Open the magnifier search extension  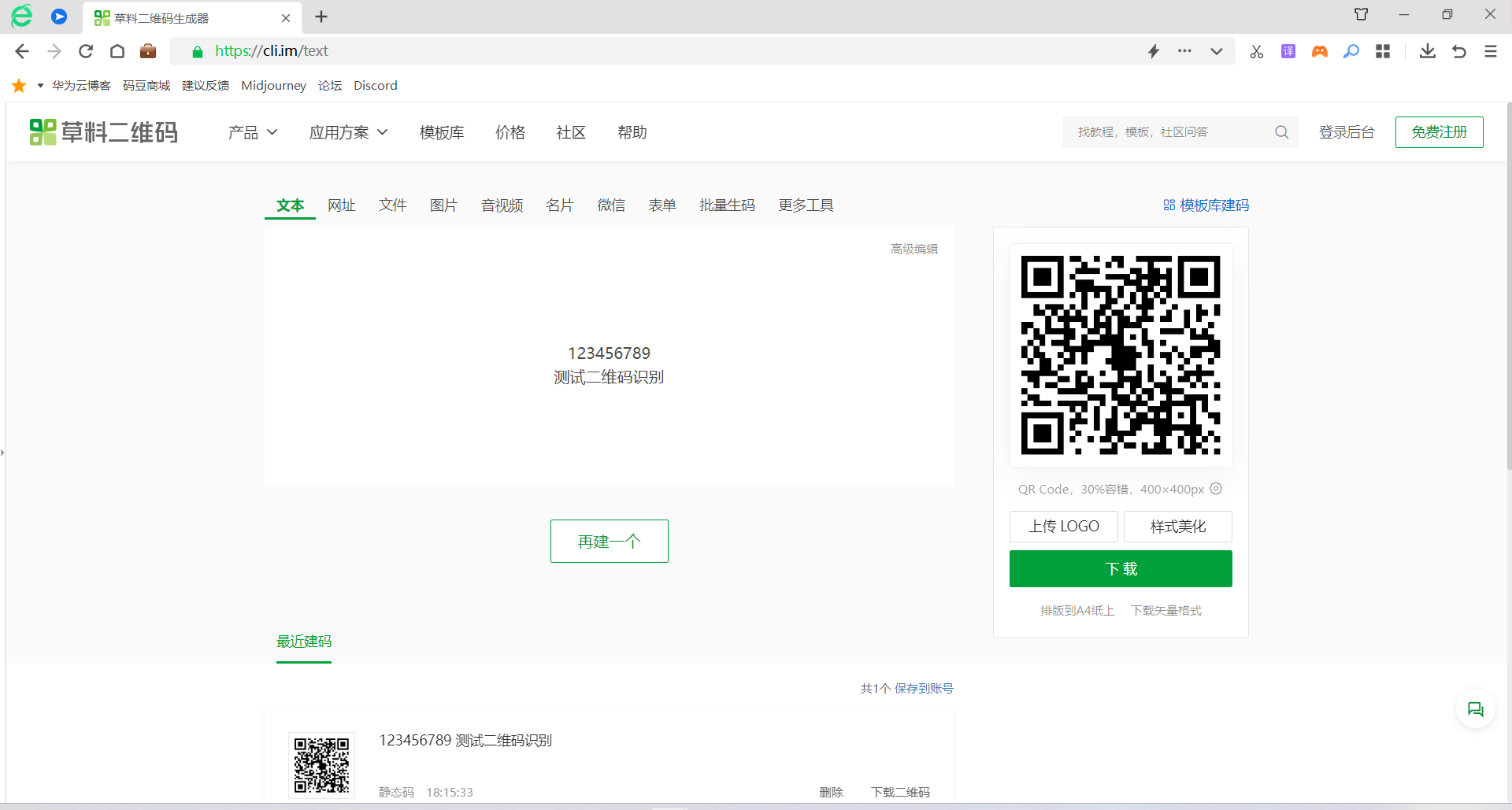1351,51
